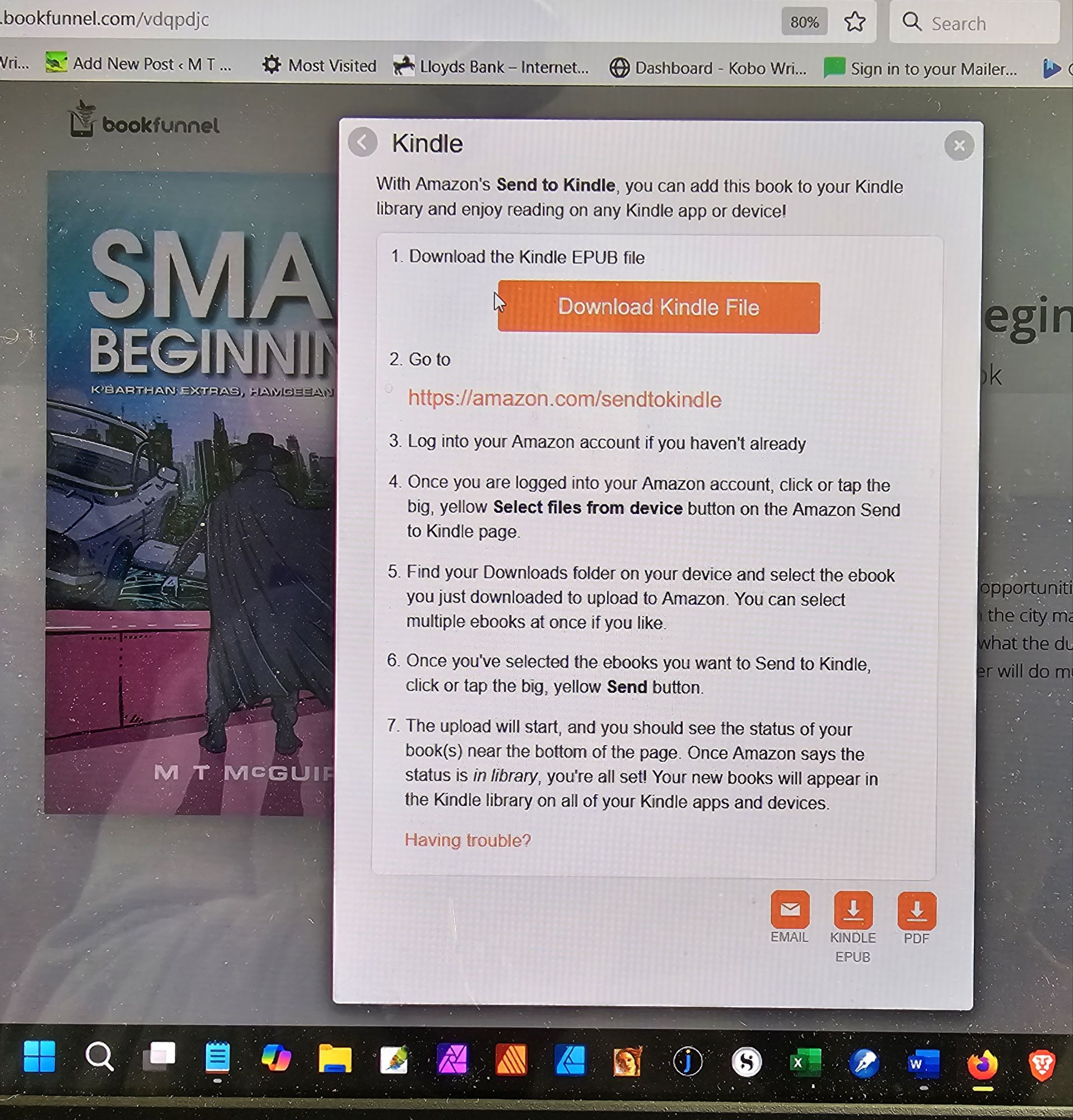This screenshot has width=1073, height=1120.
Task: Click the Having trouble? link
Action: (468, 840)
